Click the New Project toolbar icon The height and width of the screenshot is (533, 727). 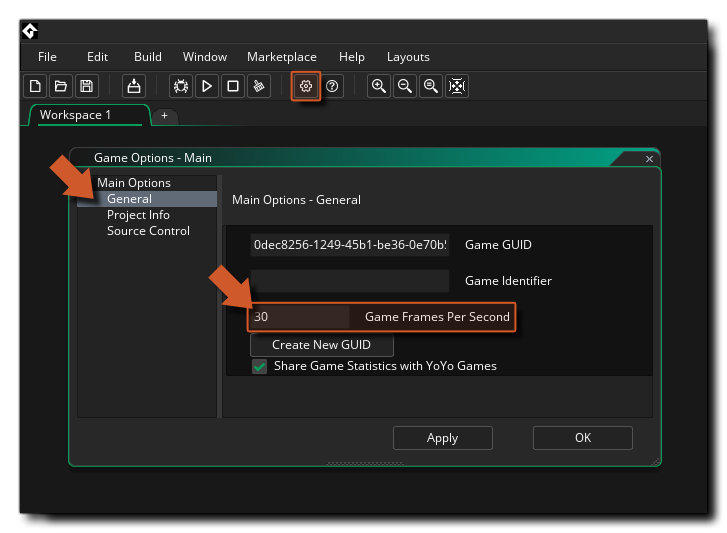[35, 86]
